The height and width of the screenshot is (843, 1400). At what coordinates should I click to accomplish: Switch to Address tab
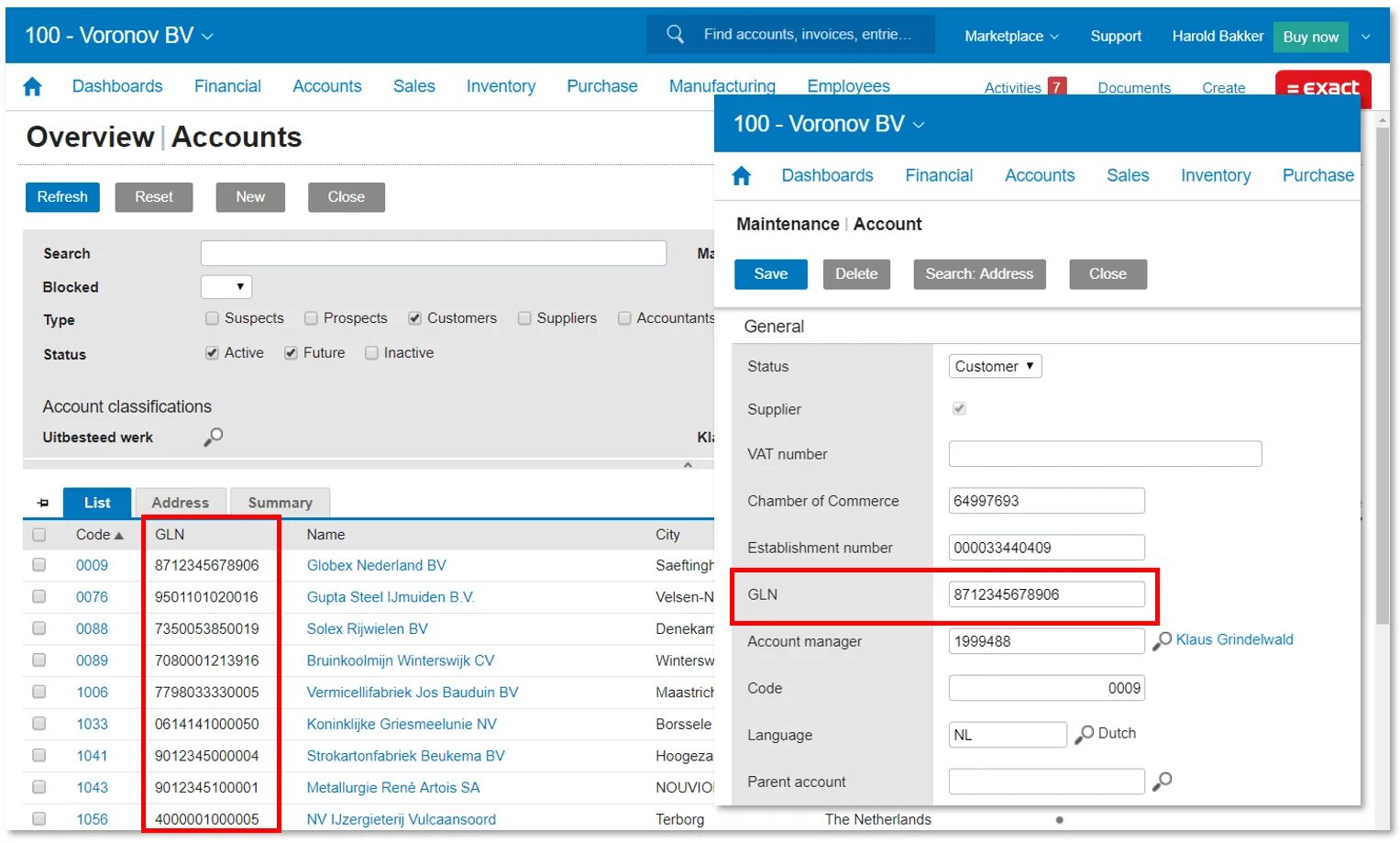click(x=181, y=503)
